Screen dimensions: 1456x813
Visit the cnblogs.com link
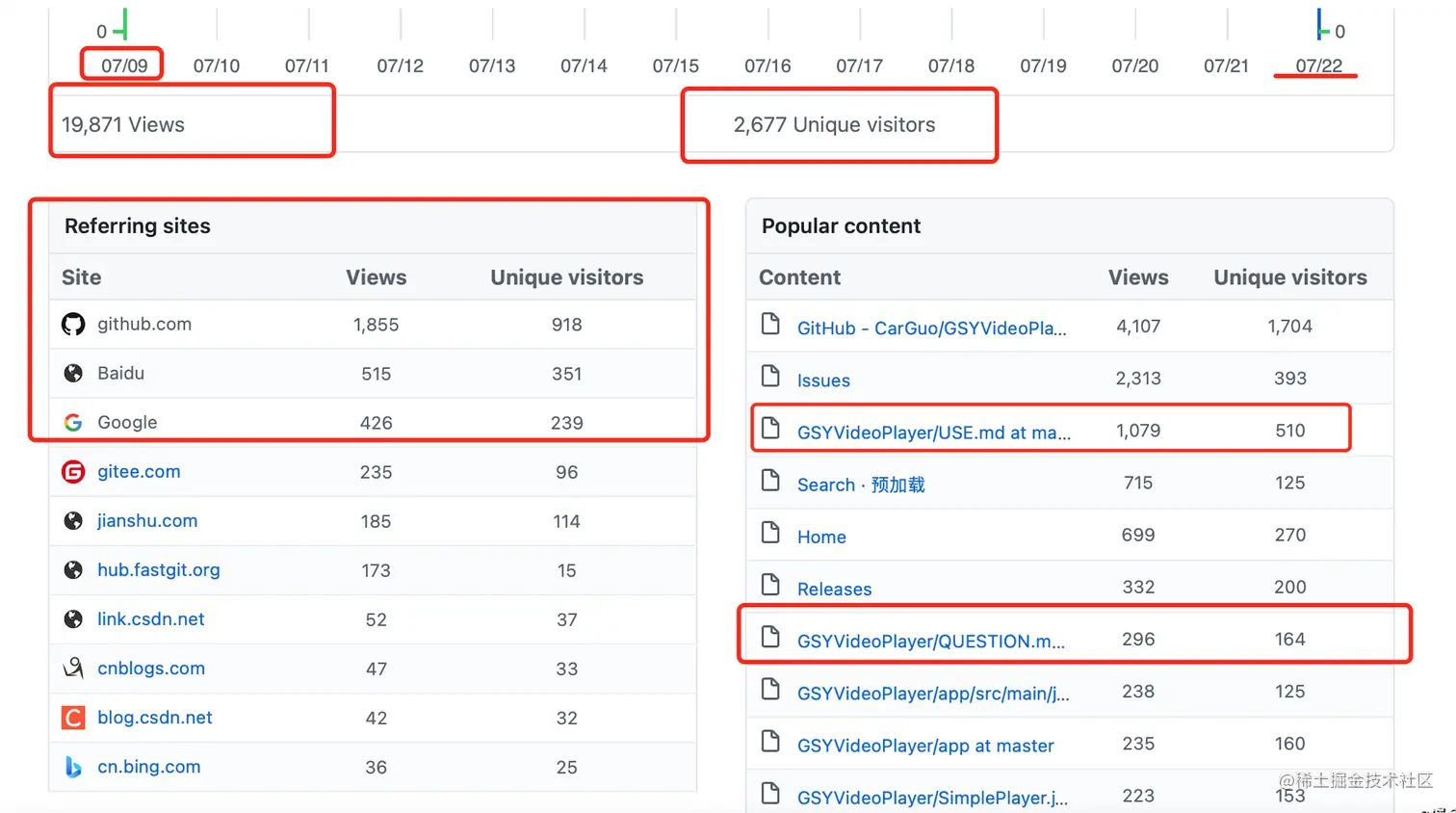pyautogui.click(x=151, y=669)
